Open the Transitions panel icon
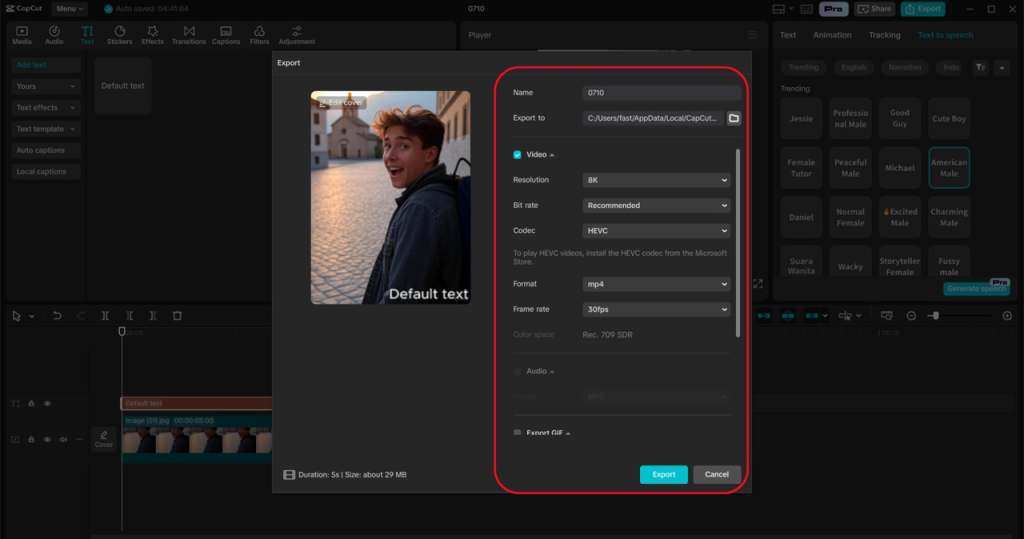Screen dimensions: 1024x539 coord(189,35)
